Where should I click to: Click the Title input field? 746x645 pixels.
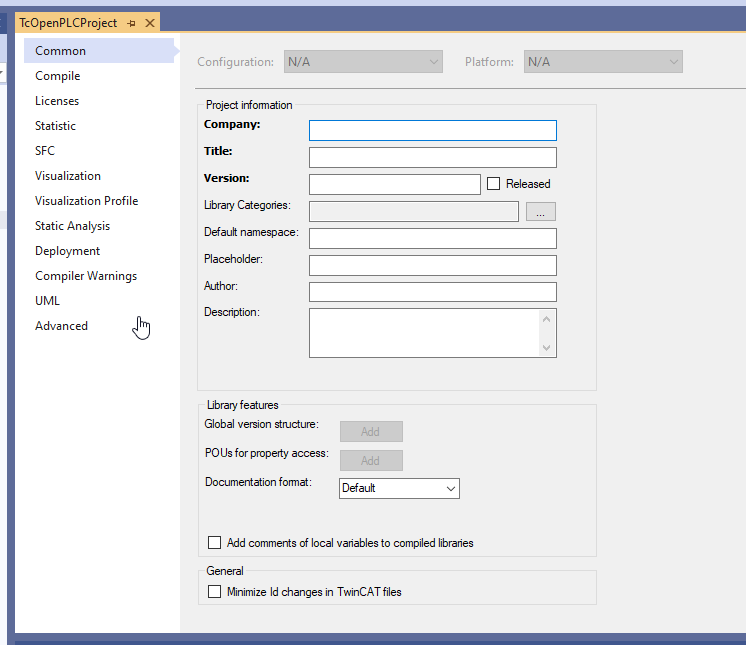tap(433, 157)
